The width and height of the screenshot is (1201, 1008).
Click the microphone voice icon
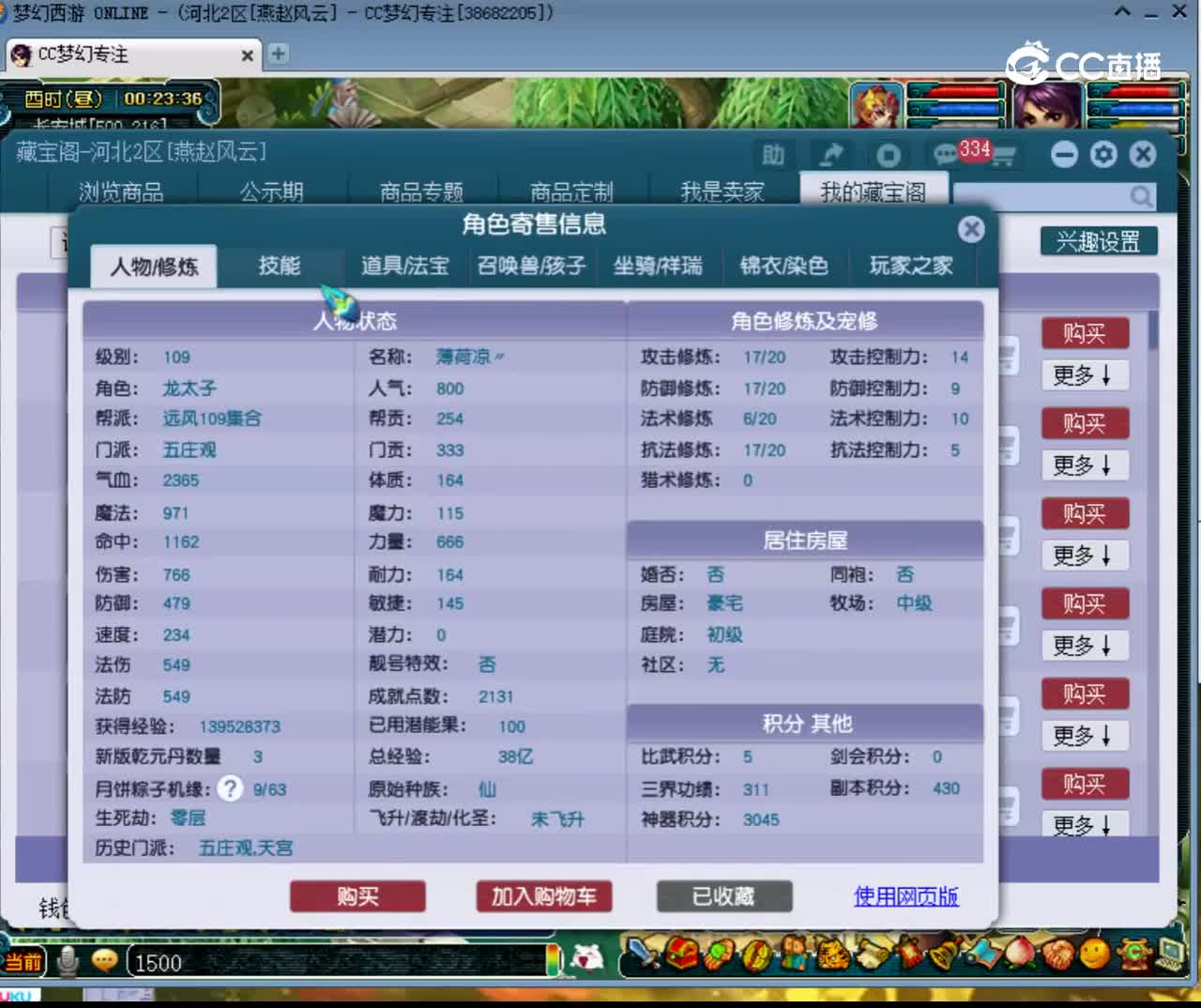point(68,960)
